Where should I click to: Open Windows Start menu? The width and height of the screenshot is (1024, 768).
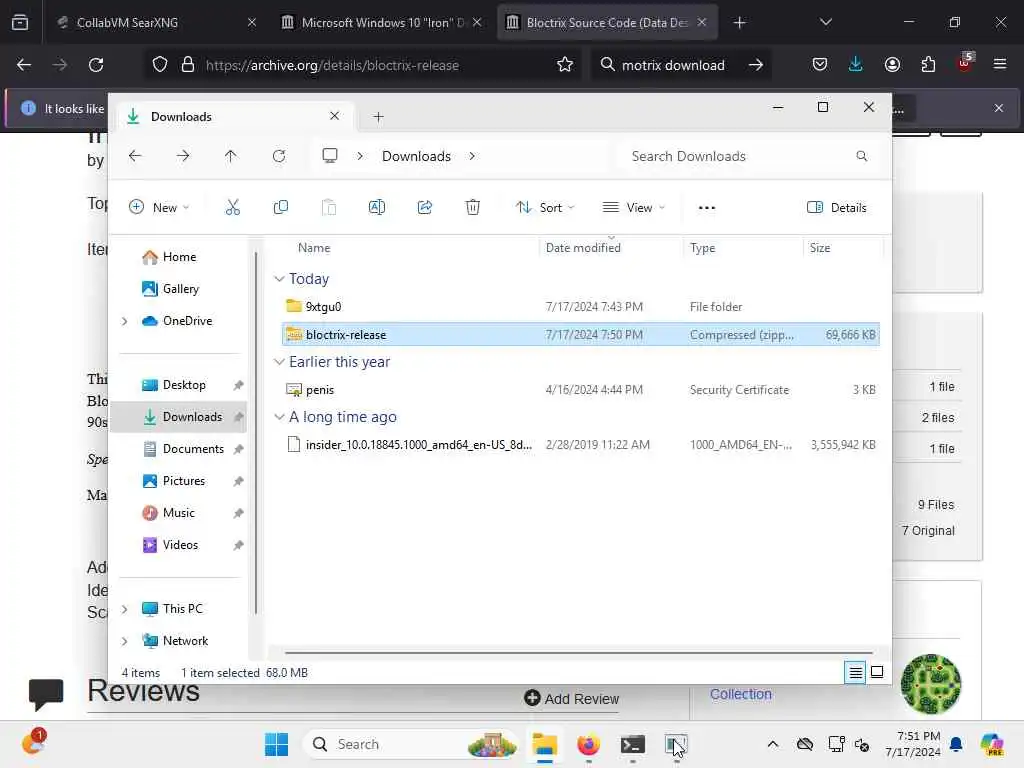coord(276,744)
